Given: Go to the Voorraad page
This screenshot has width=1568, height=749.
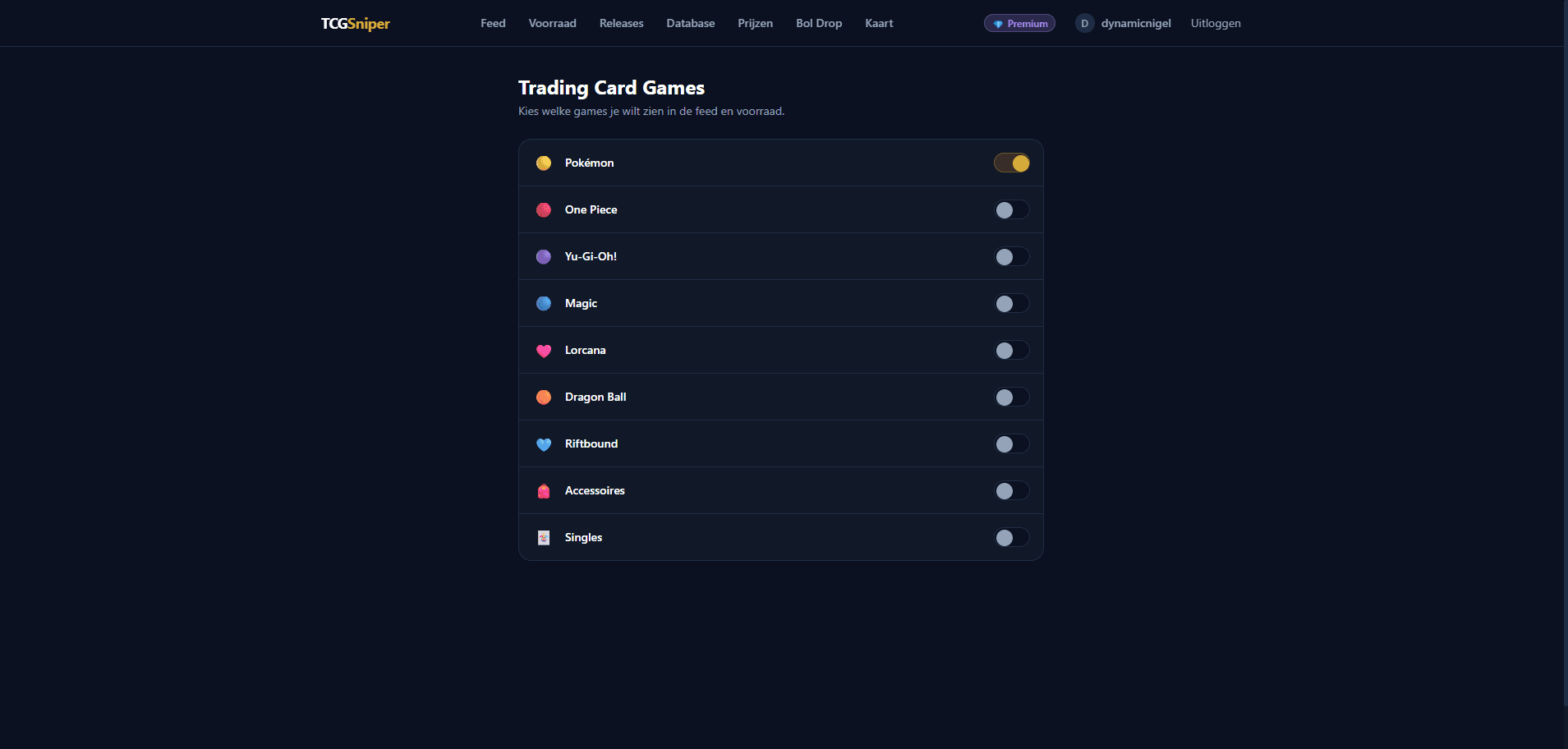Looking at the screenshot, I should pyautogui.click(x=552, y=24).
